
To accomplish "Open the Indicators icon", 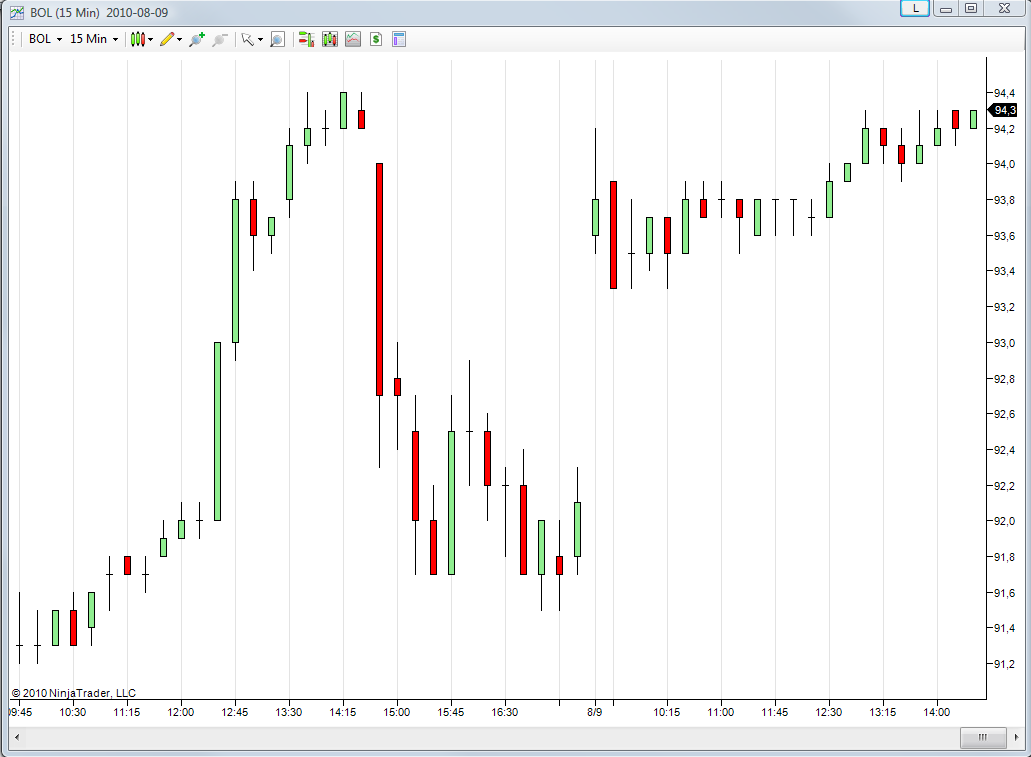I will coord(353,39).
